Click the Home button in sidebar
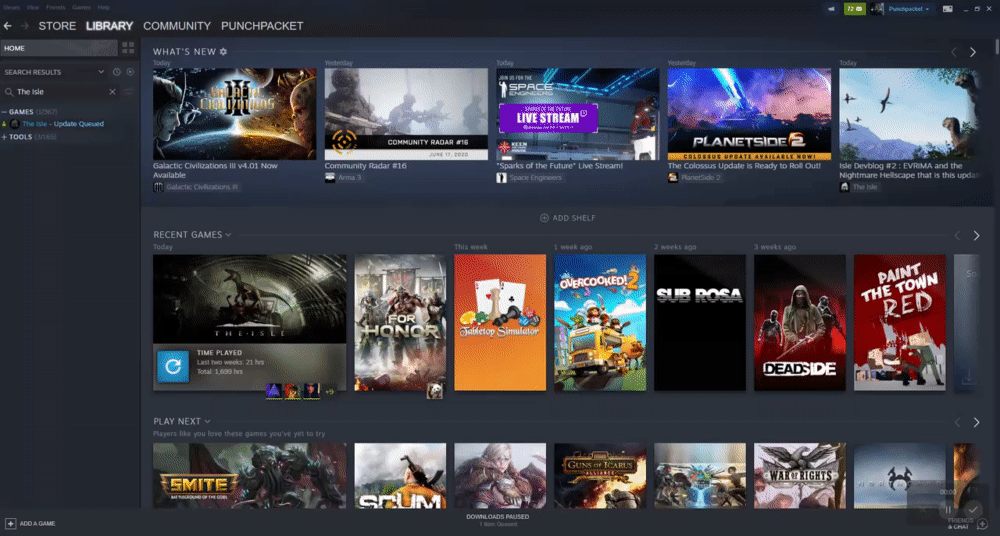Screen dimensions: 1000x536 [59, 48]
